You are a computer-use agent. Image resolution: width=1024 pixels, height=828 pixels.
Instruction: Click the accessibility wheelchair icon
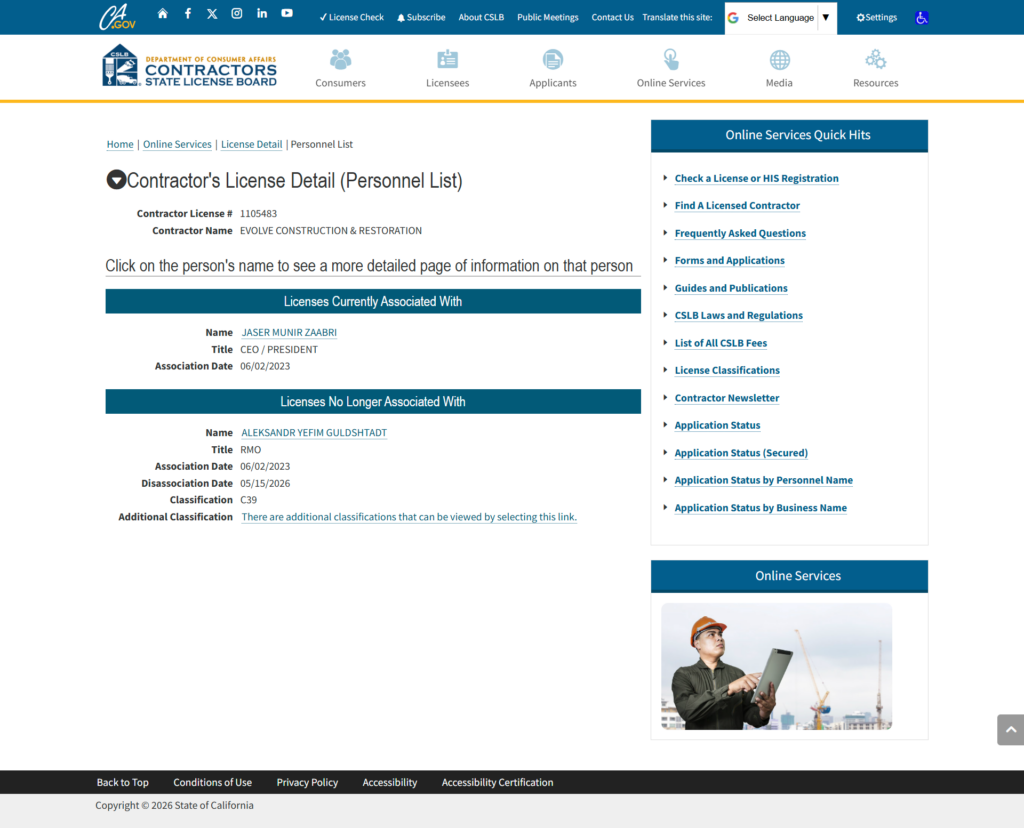click(x=921, y=18)
